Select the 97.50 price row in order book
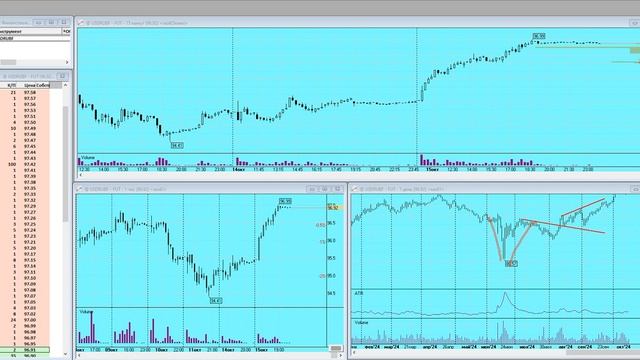 click(x=25, y=122)
